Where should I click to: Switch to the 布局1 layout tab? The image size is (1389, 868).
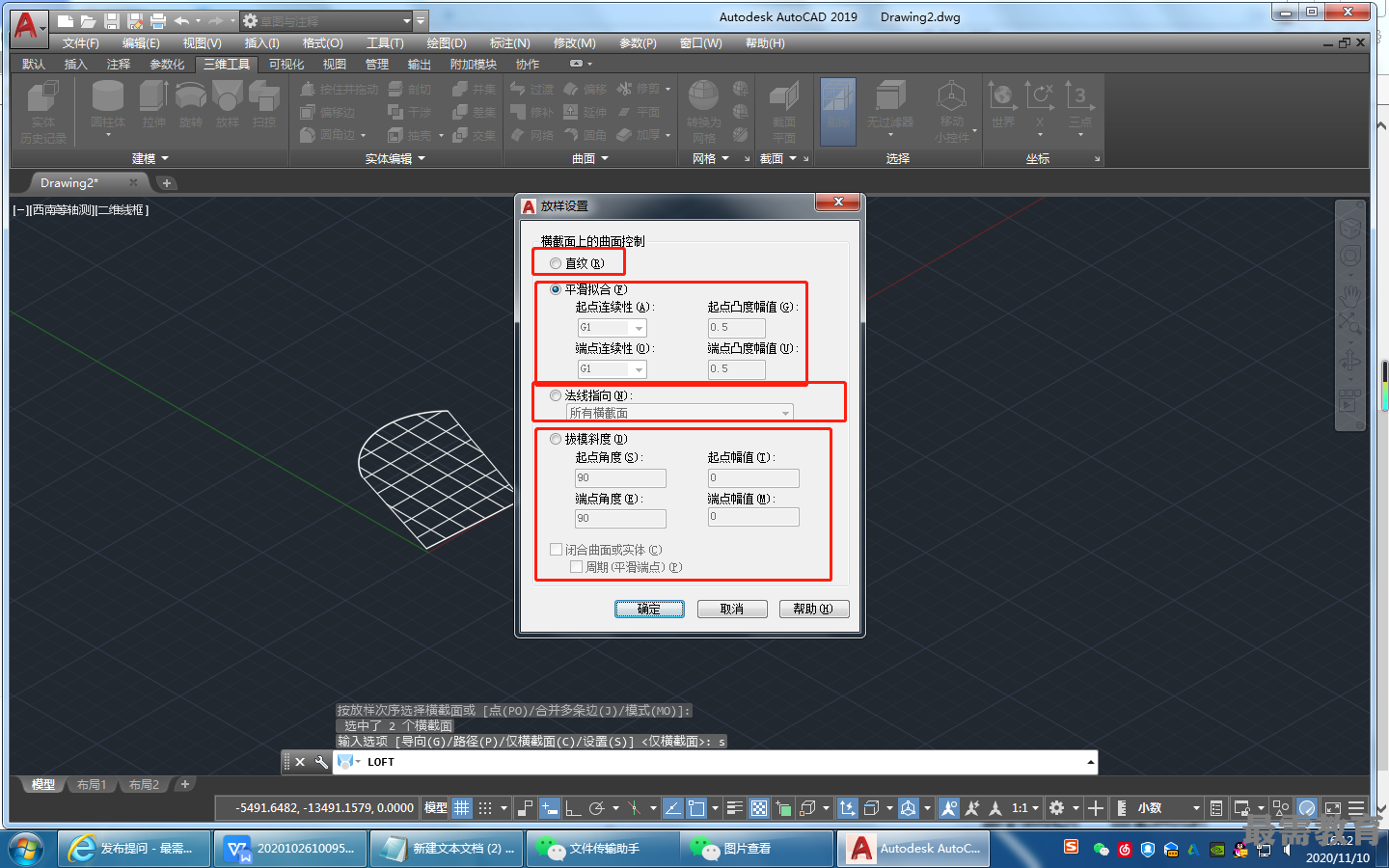coord(92,785)
